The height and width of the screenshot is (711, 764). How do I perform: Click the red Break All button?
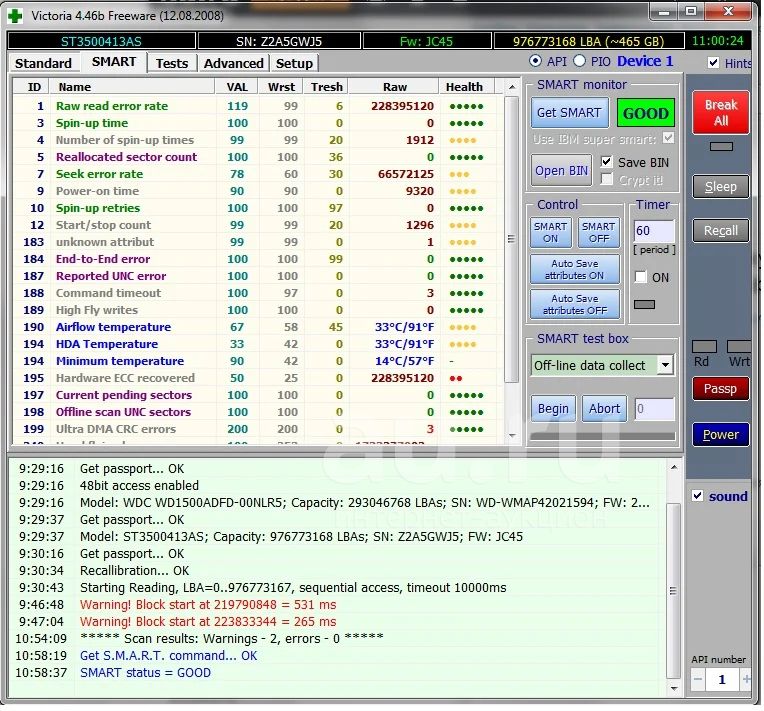coord(721,113)
